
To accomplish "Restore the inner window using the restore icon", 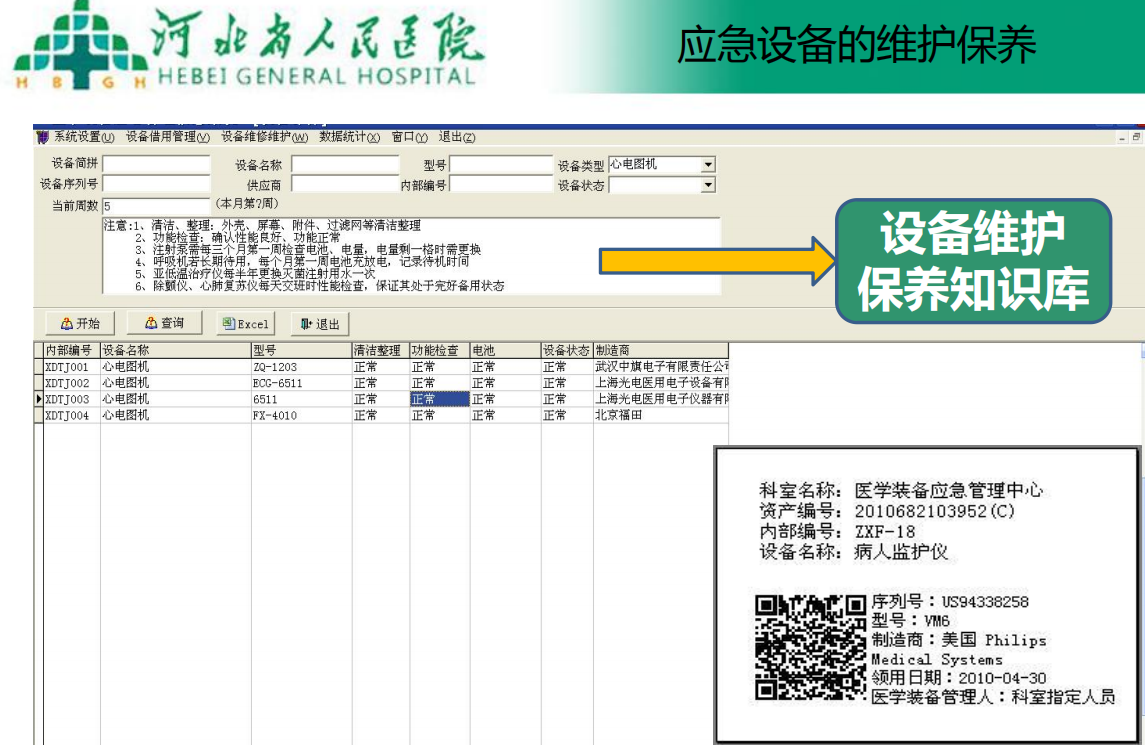I will coord(1136,138).
